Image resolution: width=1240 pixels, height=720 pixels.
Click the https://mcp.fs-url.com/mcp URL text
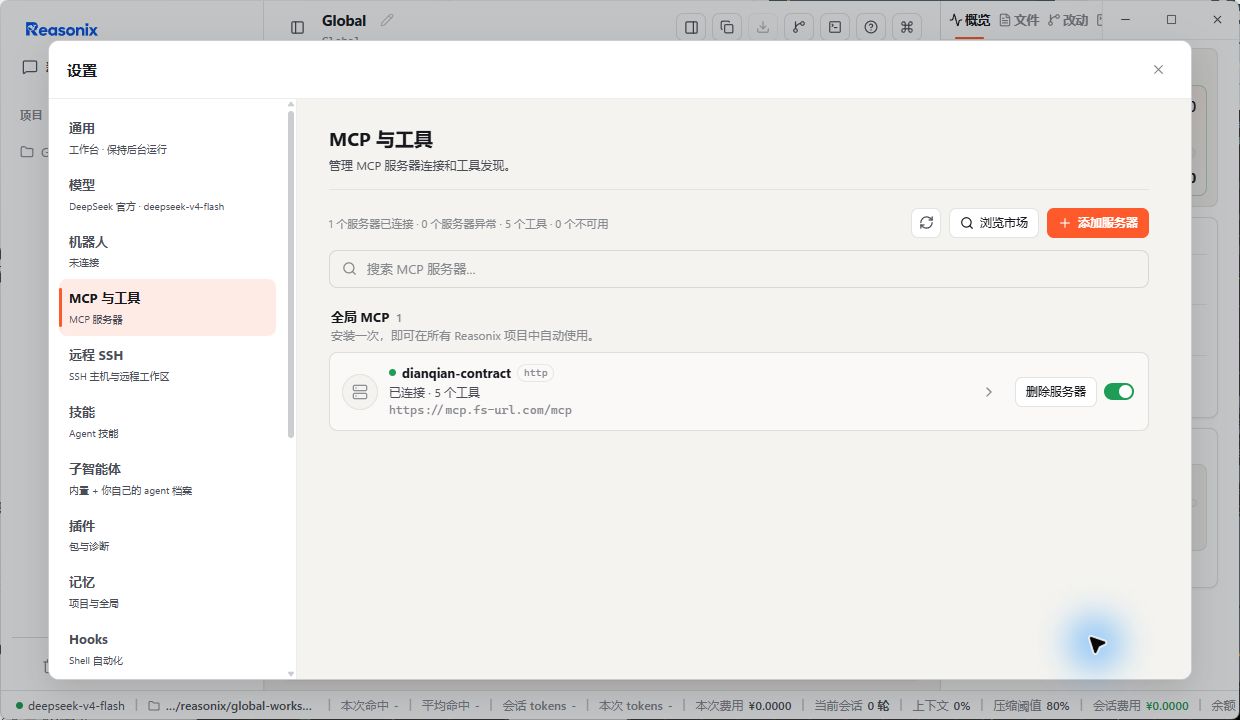(x=480, y=410)
